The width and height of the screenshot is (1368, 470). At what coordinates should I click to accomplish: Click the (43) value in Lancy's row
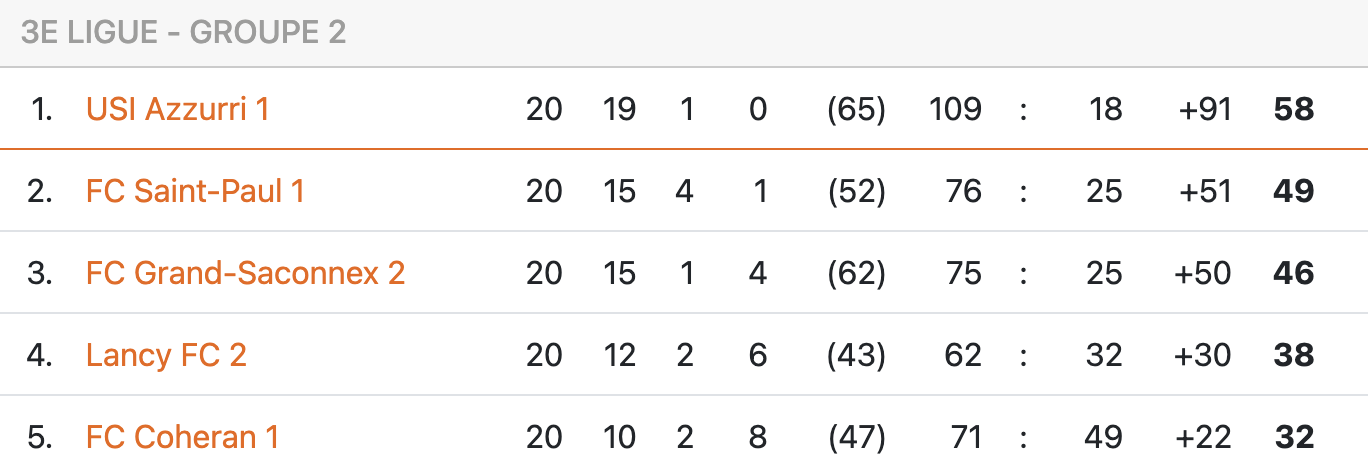pos(856,355)
